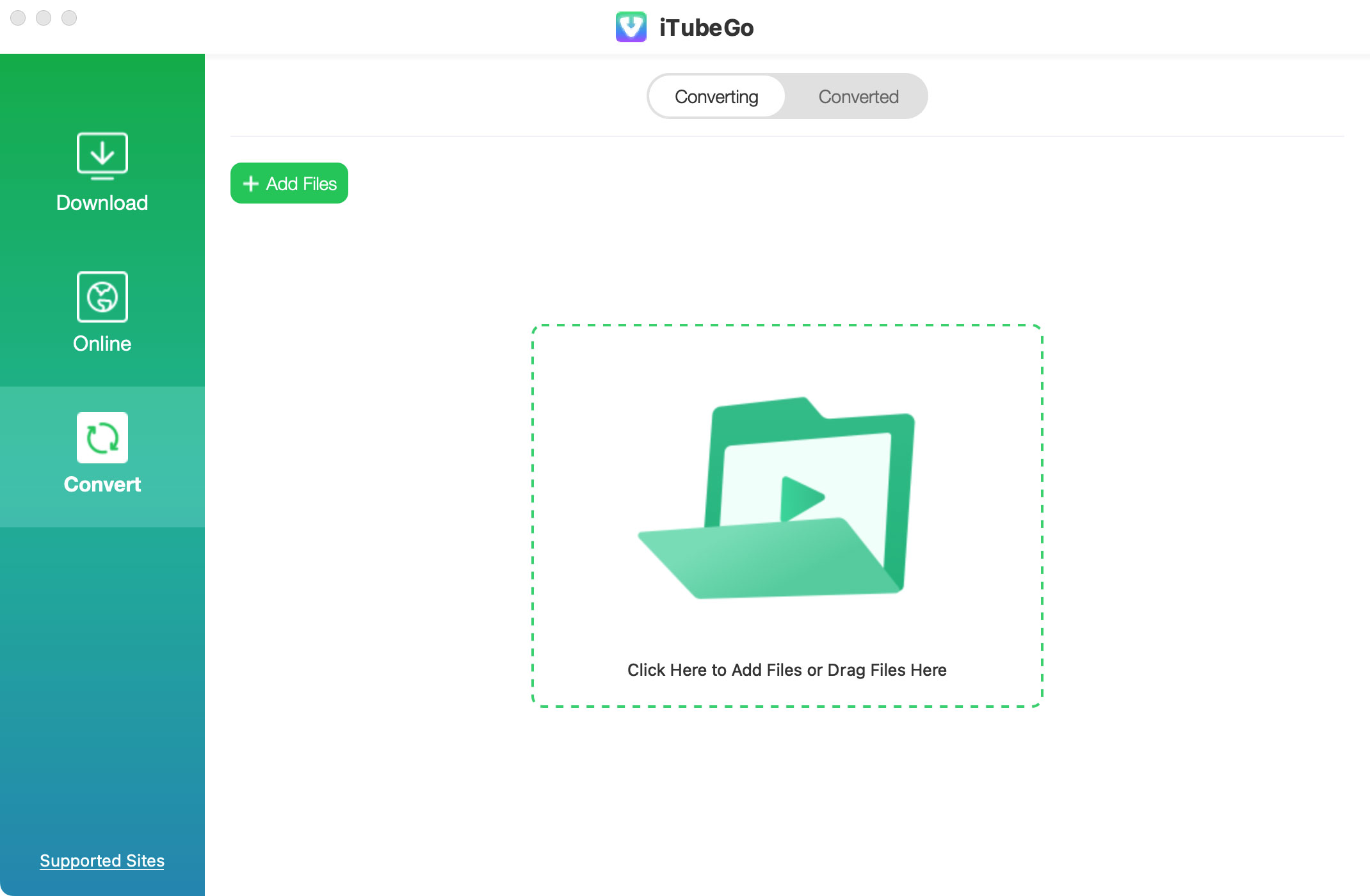Switch to the Converting tab
This screenshot has height=896, width=1370.
(716, 97)
